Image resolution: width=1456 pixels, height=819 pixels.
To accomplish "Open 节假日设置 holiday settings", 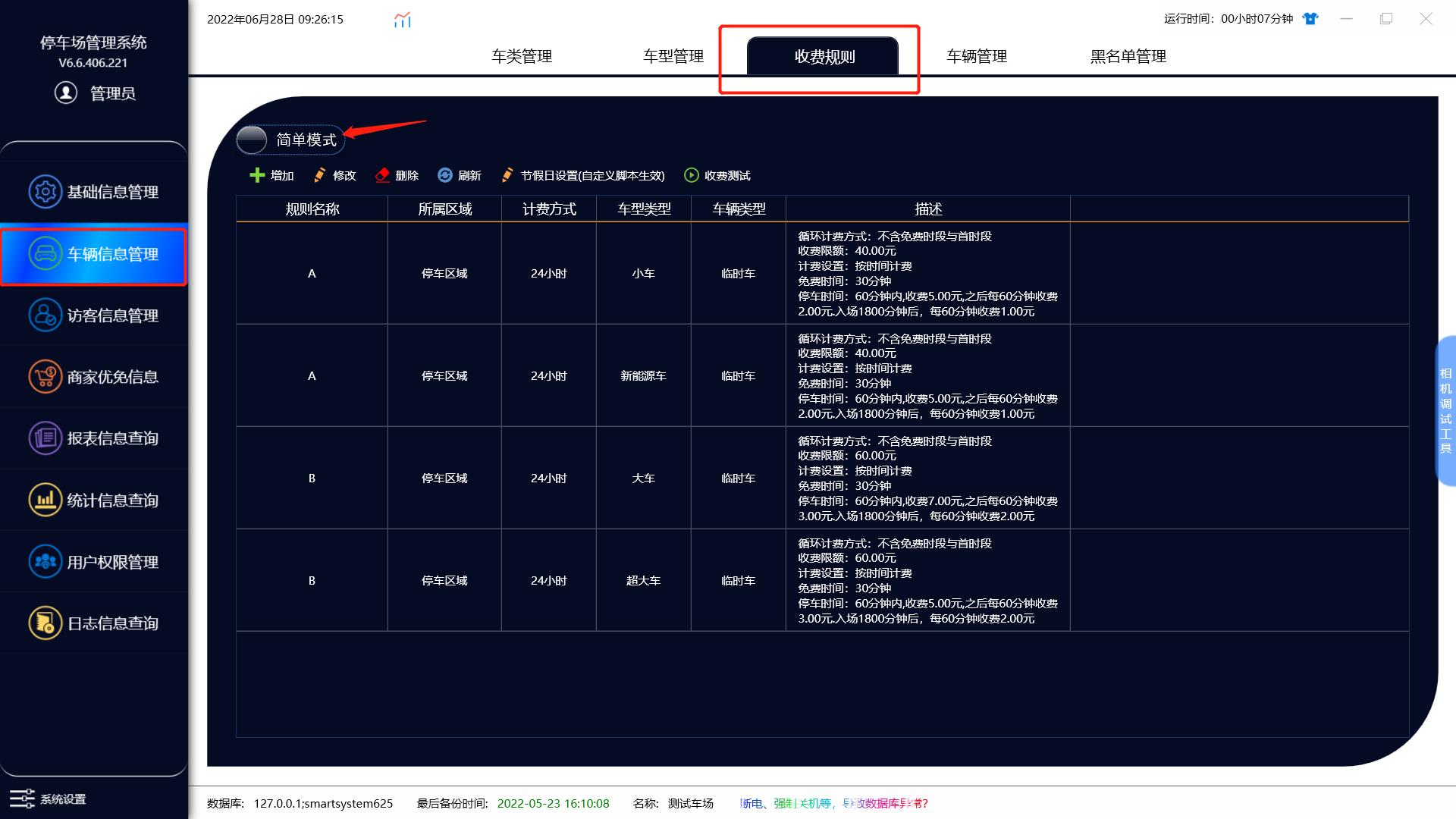I will click(x=583, y=175).
